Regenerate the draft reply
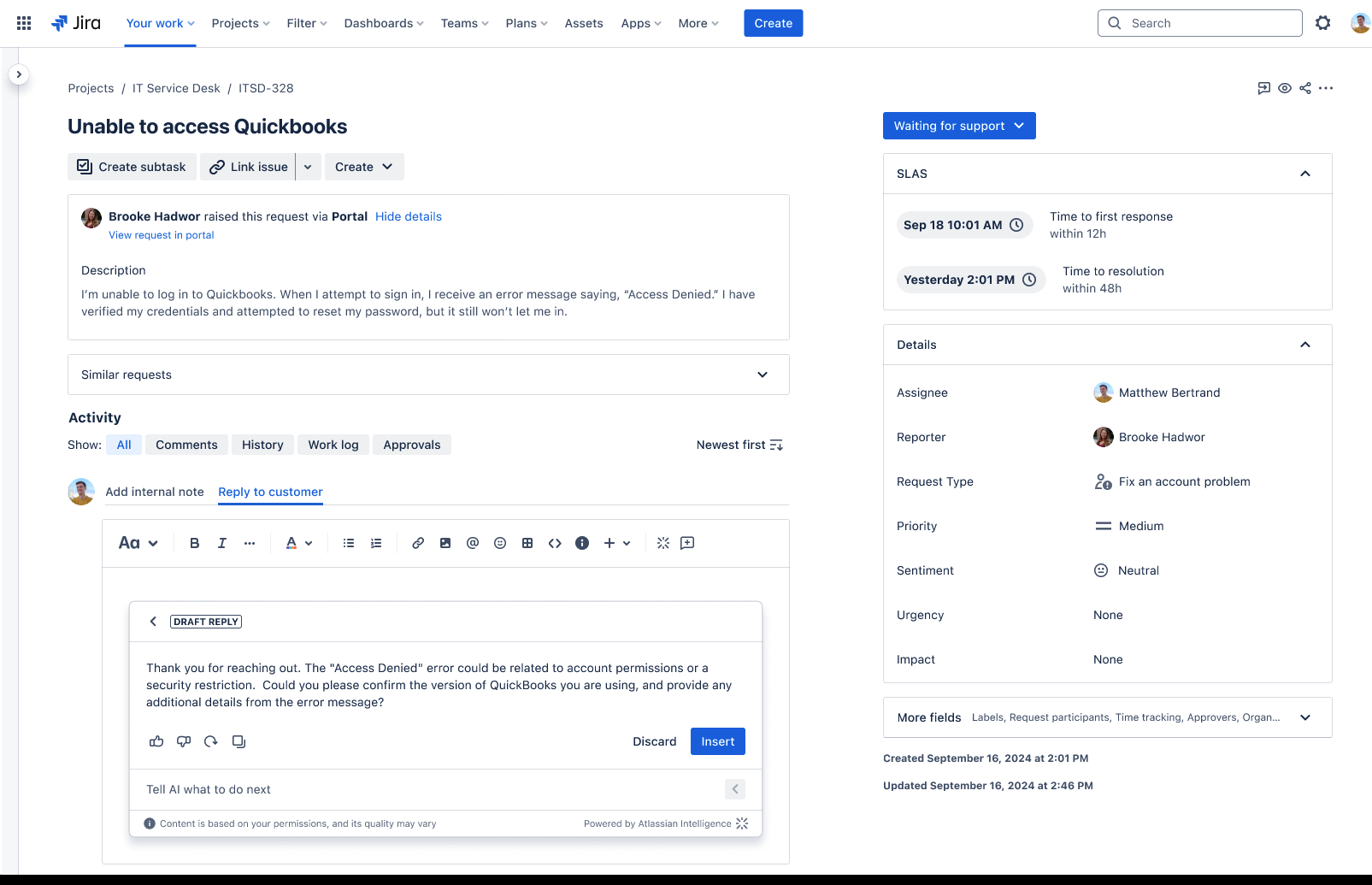This screenshot has height=885, width=1372. tap(211, 741)
